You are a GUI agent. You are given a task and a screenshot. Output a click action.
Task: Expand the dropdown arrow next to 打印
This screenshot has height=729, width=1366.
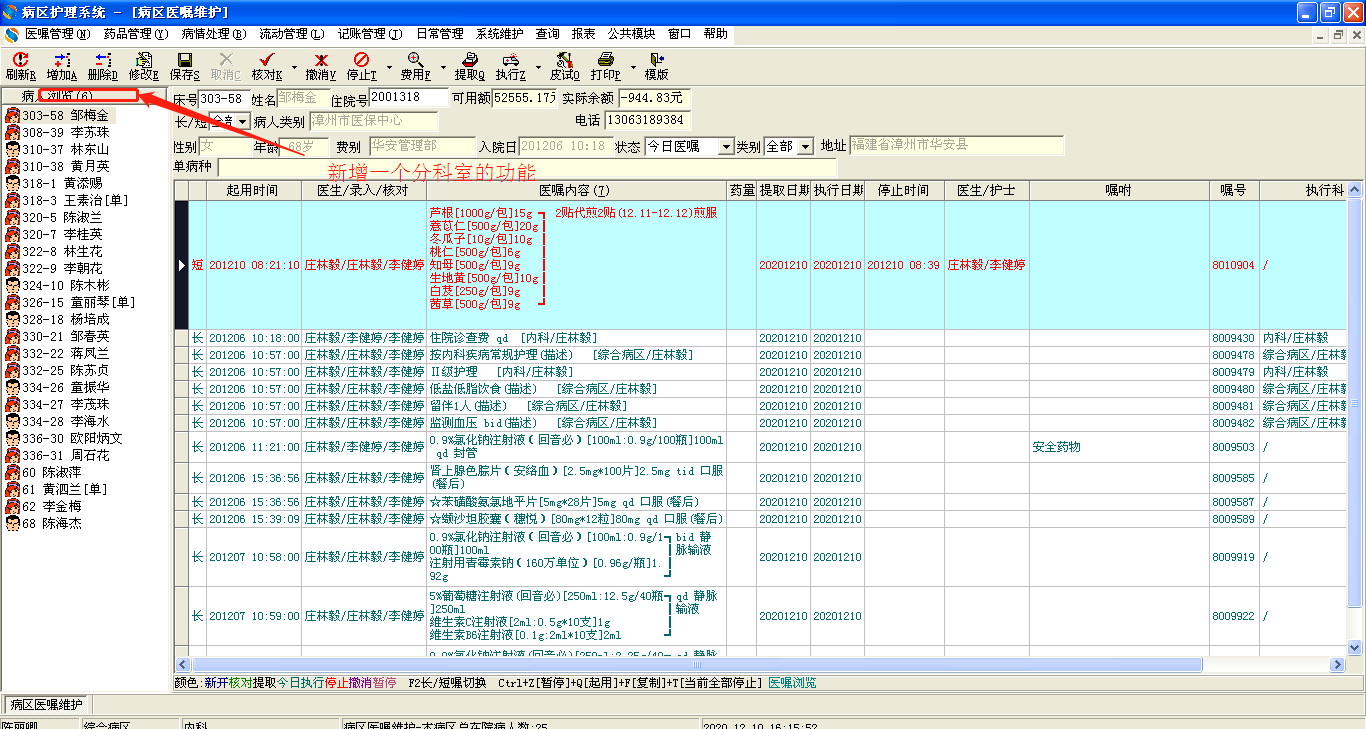pos(632,67)
